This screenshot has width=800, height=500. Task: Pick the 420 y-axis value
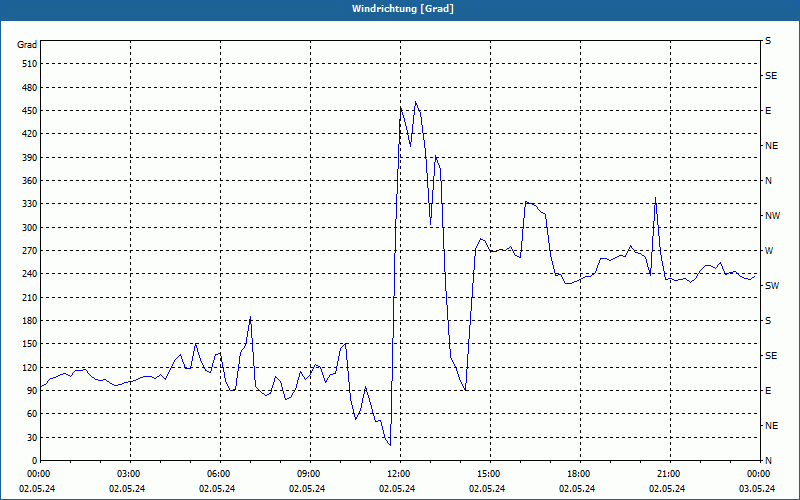(x=30, y=134)
